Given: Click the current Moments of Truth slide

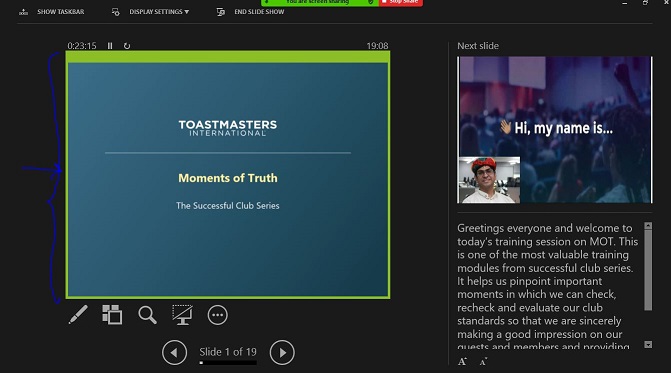Looking at the screenshot, I should (x=228, y=175).
